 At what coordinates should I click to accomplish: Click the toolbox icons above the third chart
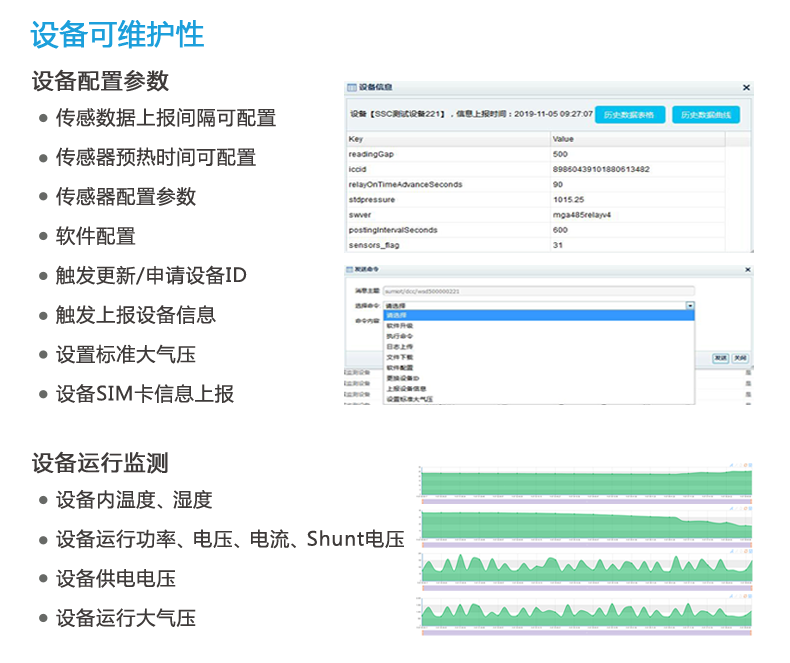point(738,551)
